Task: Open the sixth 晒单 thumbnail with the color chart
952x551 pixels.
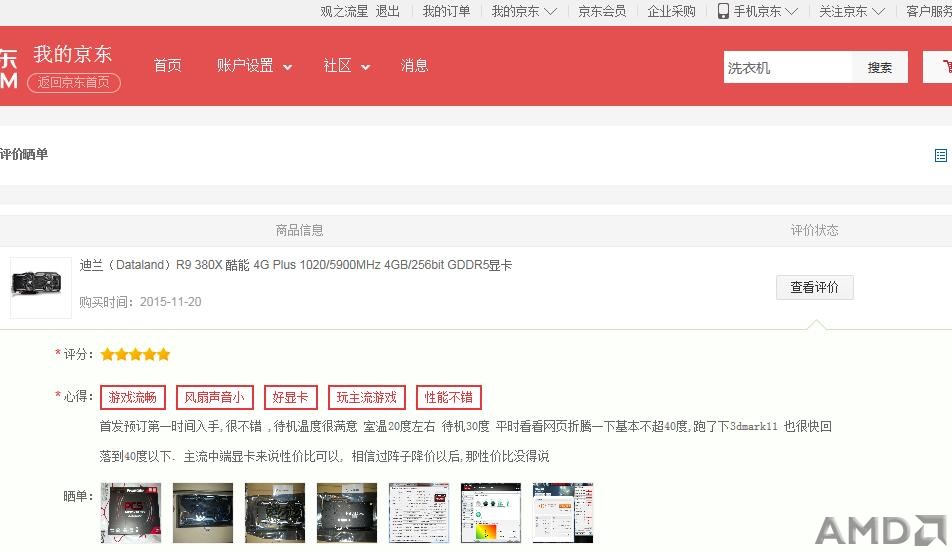Action: pyautogui.click(x=491, y=513)
